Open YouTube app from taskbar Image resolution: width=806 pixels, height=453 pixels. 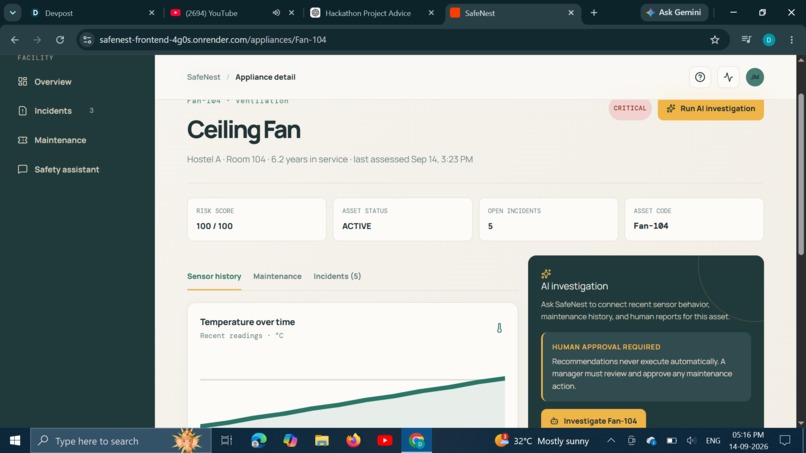point(384,441)
